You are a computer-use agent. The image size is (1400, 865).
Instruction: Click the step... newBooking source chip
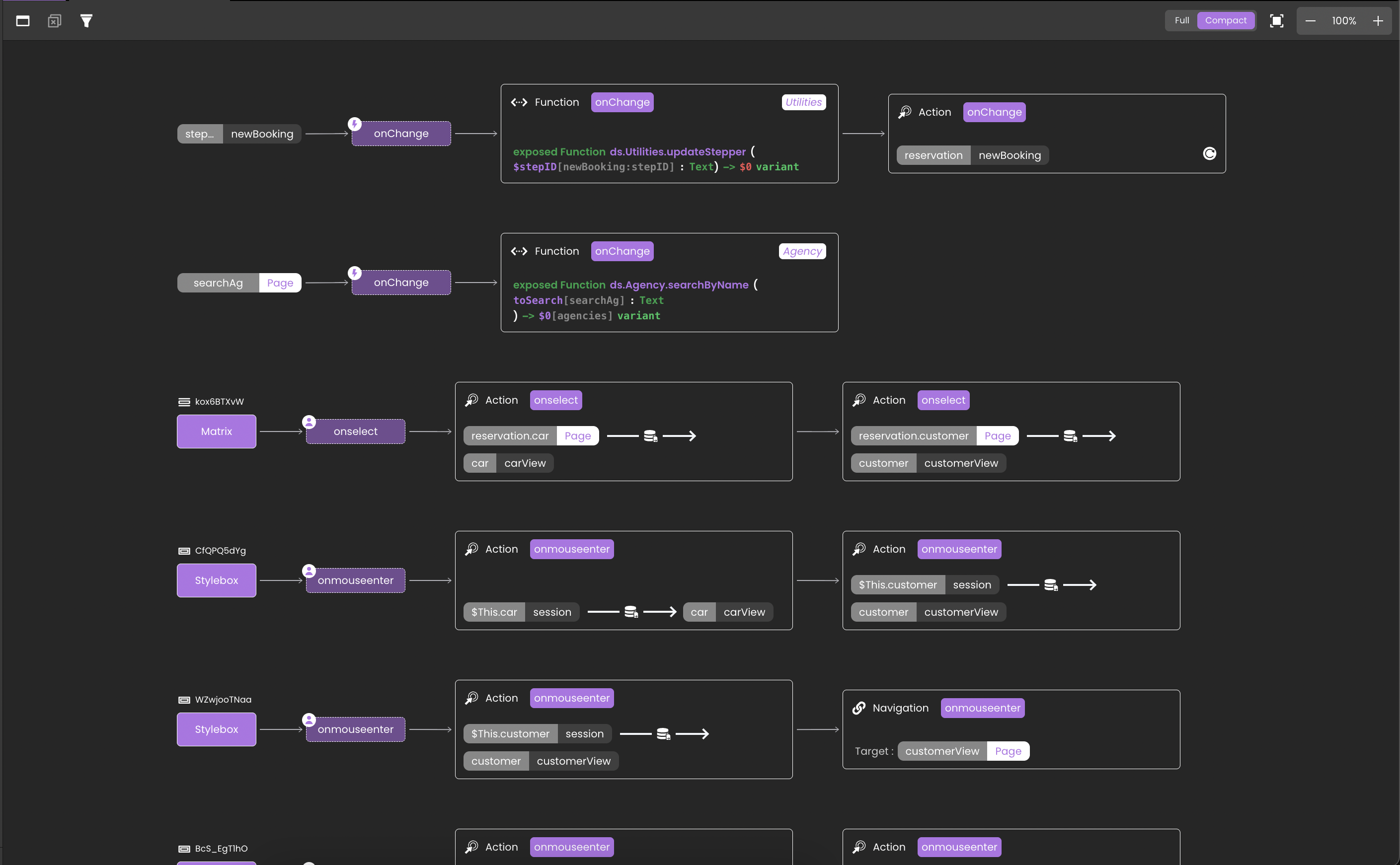(238, 134)
